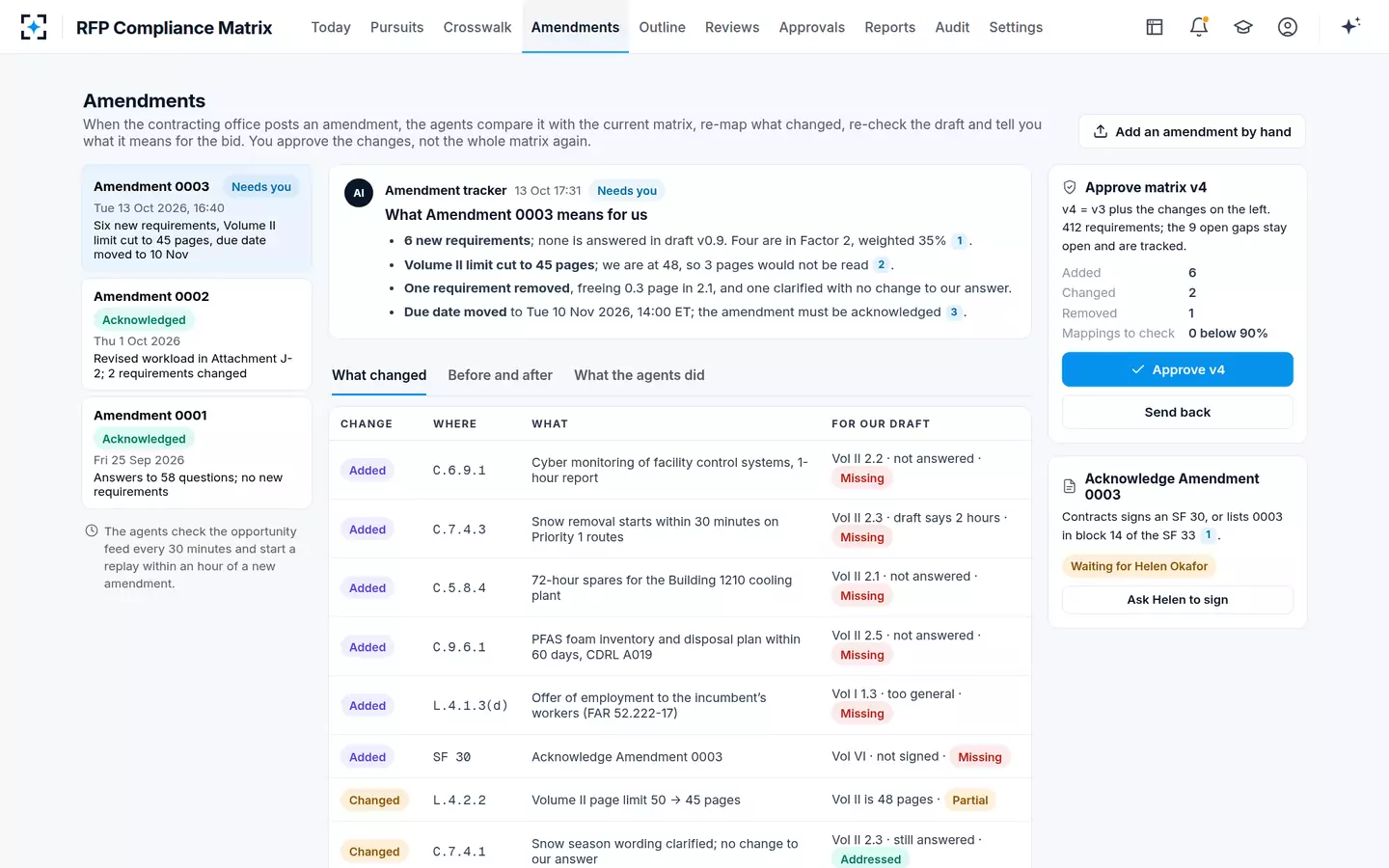
Task: Click the shield icon beside Approve matrix v4
Action: click(x=1070, y=187)
